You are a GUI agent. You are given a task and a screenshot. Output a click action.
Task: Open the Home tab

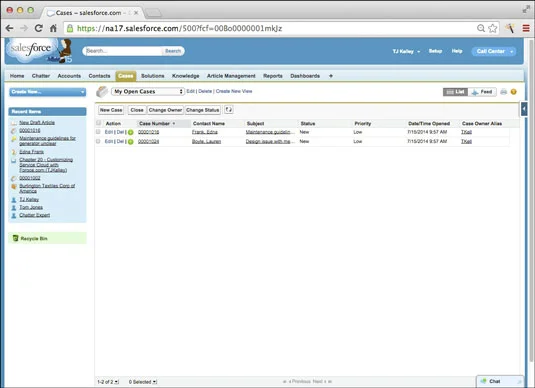pos(17,76)
